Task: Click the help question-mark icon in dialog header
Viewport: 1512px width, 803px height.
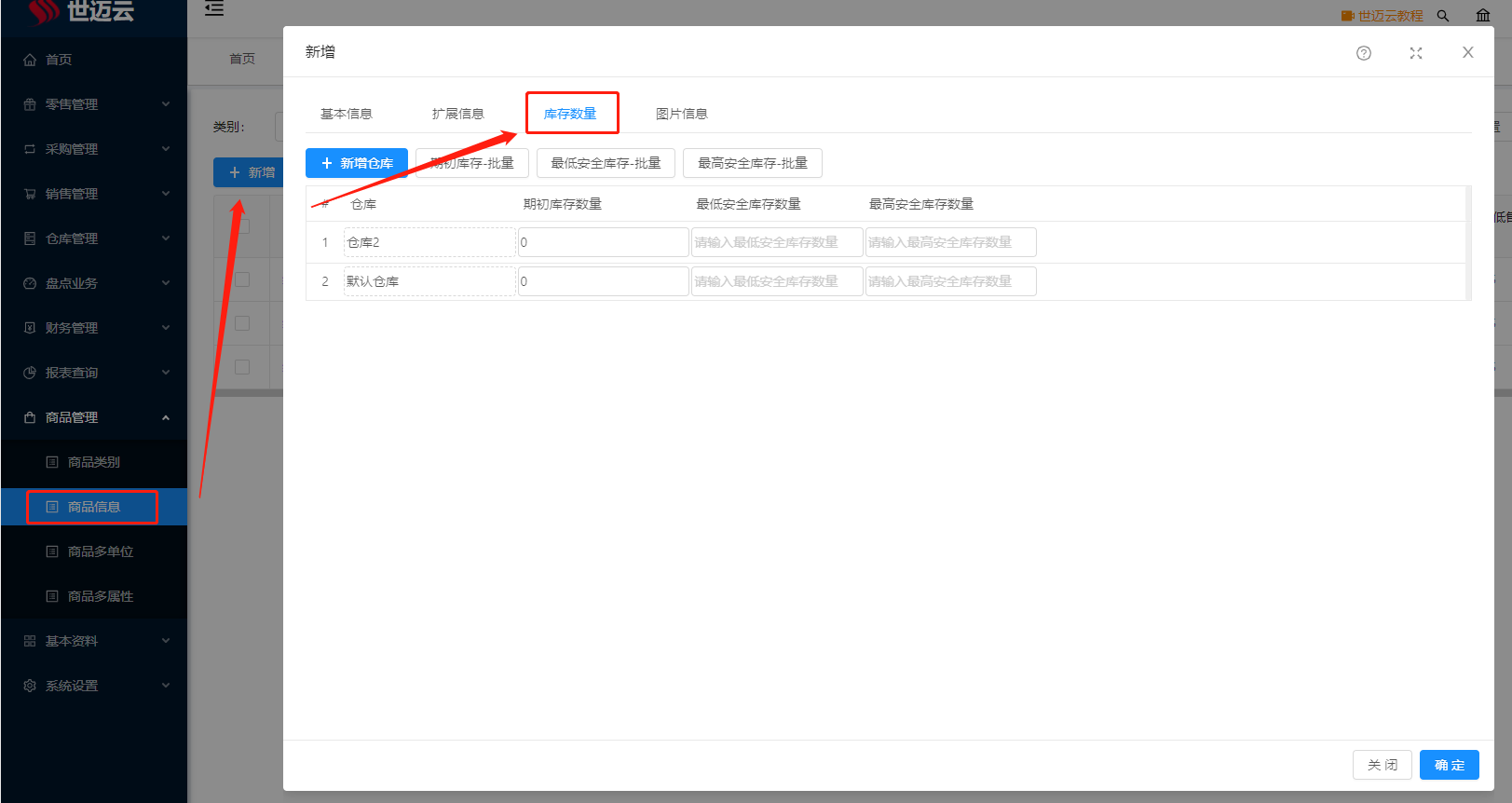Action: pyautogui.click(x=1364, y=53)
